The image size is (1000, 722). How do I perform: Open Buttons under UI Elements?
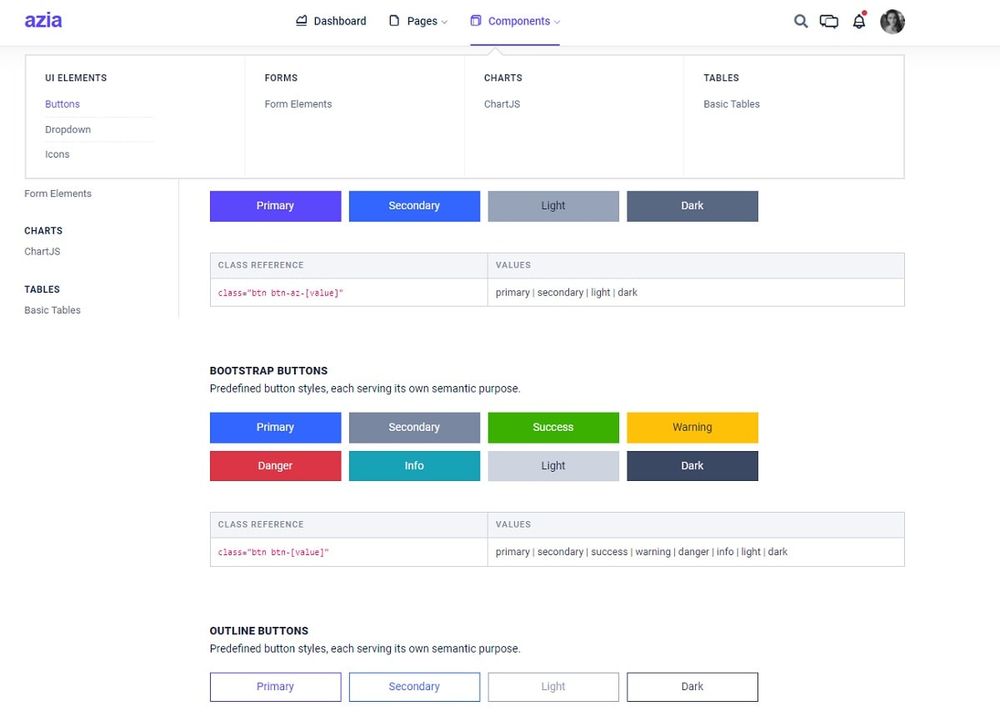click(x=62, y=103)
